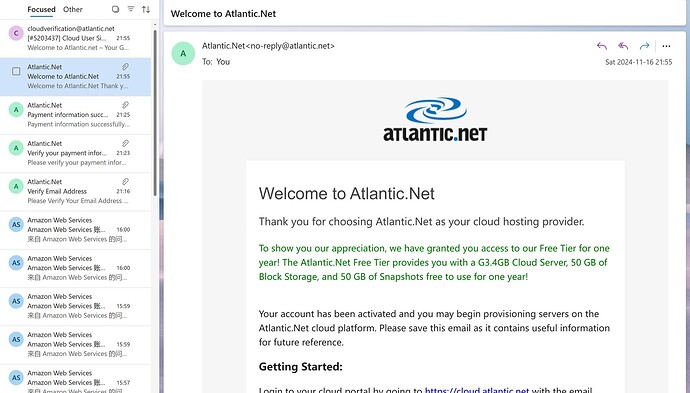690x393 pixels.
Task: Click the cloudverification sender avatar
Action: click(16, 33)
